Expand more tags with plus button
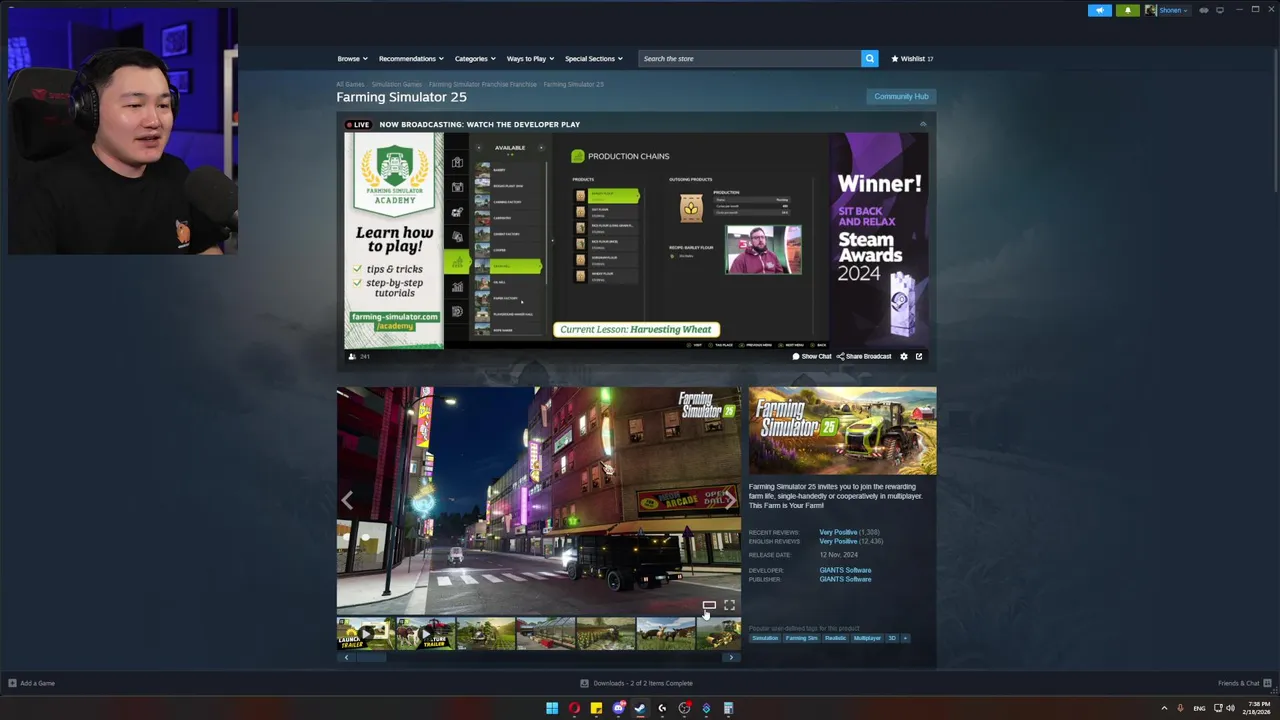The width and height of the screenshot is (1280, 720). point(905,638)
